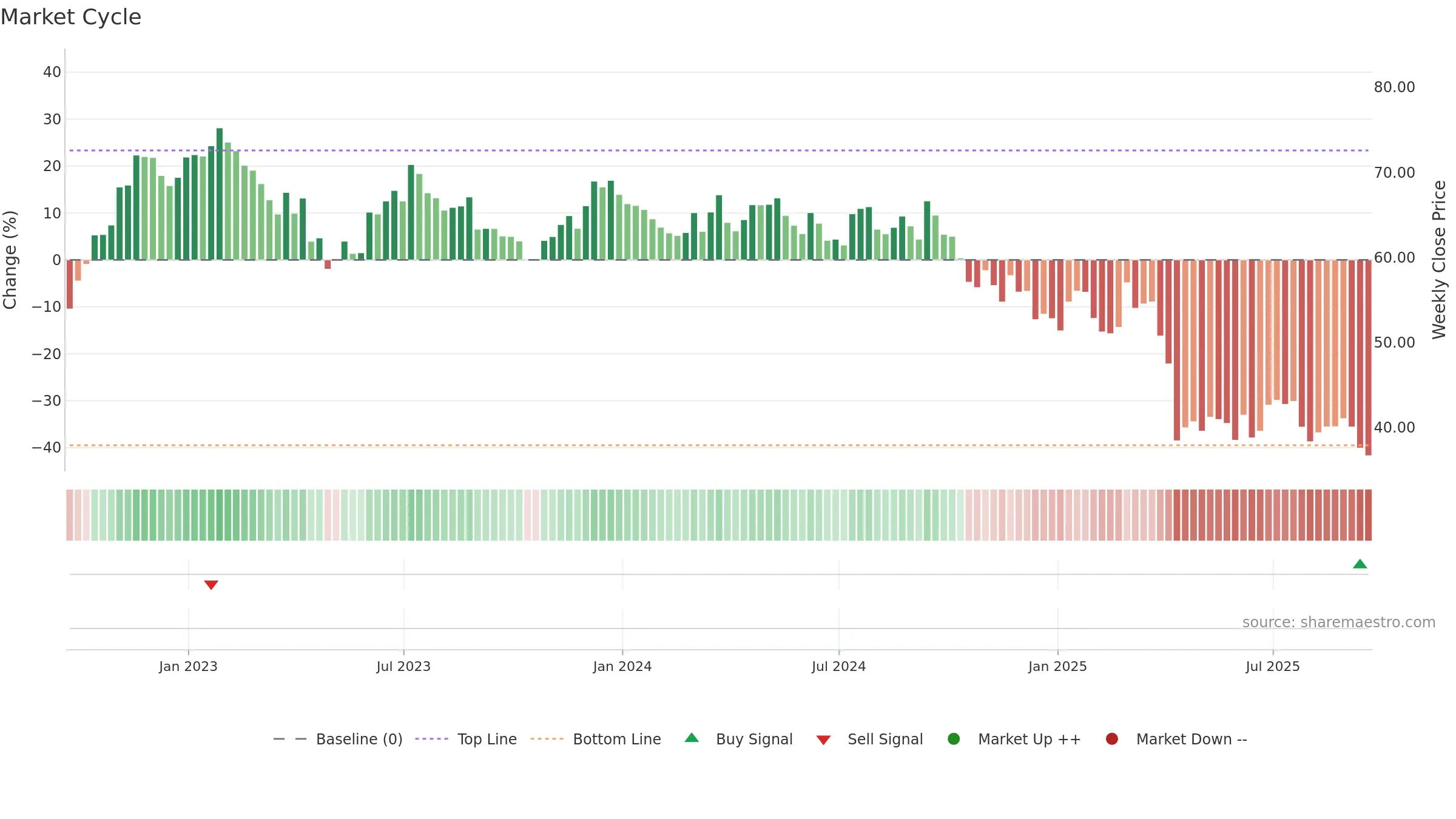Toggle the Market Up ++ legend entry
This screenshot has width=1456, height=819.
click(1014, 739)
